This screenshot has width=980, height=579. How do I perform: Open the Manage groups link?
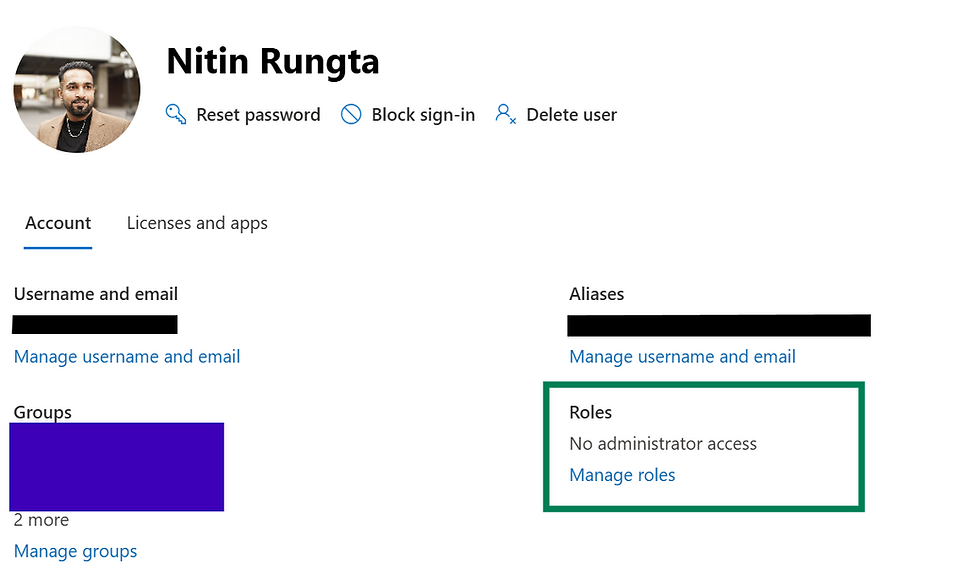pyautogui.click(x=76, y=551)
